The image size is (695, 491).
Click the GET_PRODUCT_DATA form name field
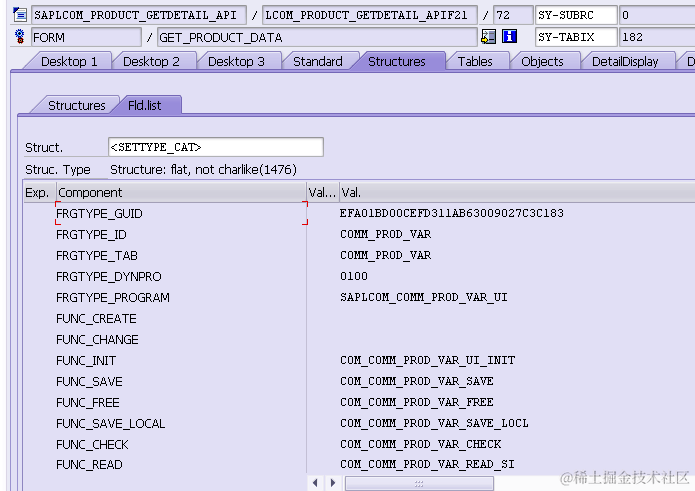coord(317,37)
